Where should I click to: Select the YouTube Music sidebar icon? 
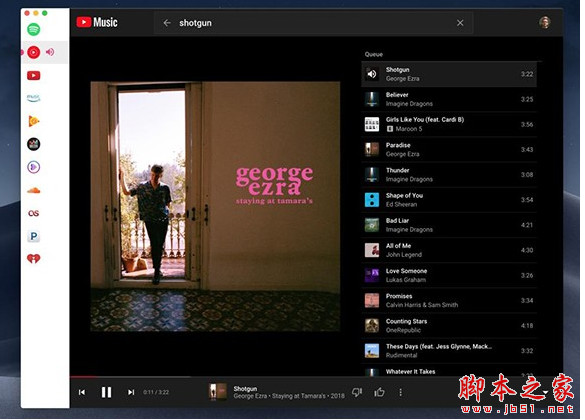point(34,52)
